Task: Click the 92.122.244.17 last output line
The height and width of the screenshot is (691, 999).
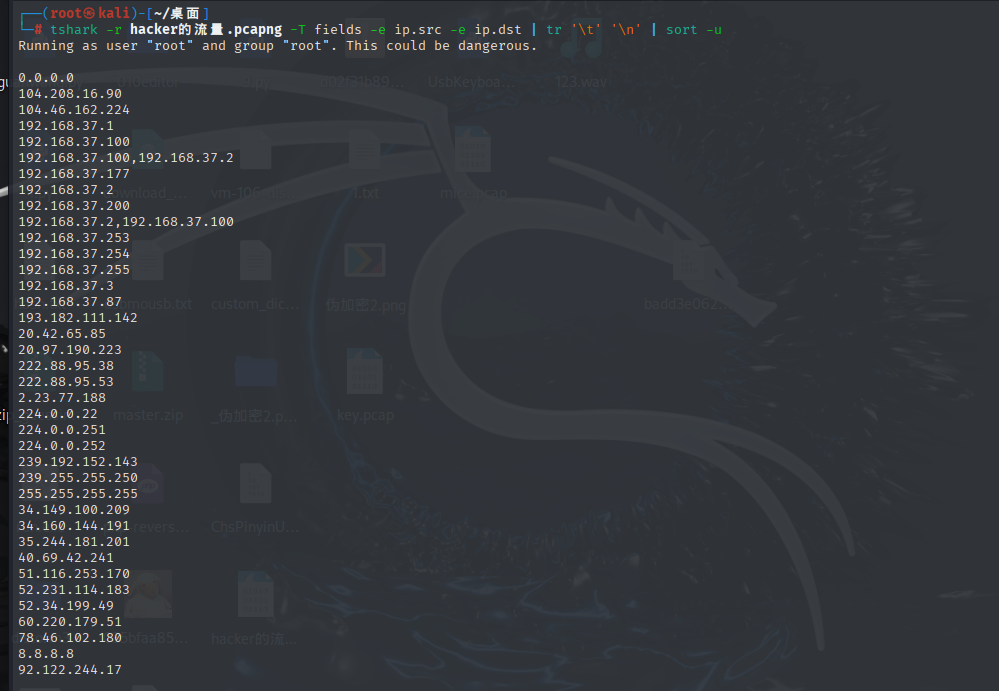Action: (x=70, y=669)
